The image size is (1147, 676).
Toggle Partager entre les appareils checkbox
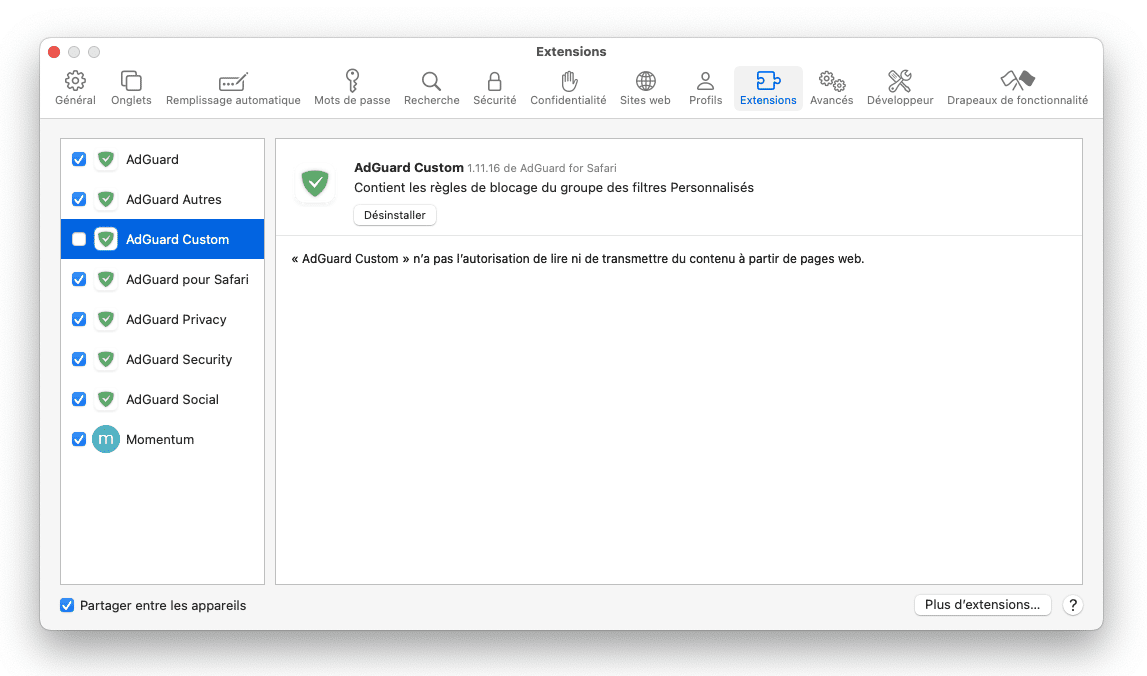pos(67,605)
